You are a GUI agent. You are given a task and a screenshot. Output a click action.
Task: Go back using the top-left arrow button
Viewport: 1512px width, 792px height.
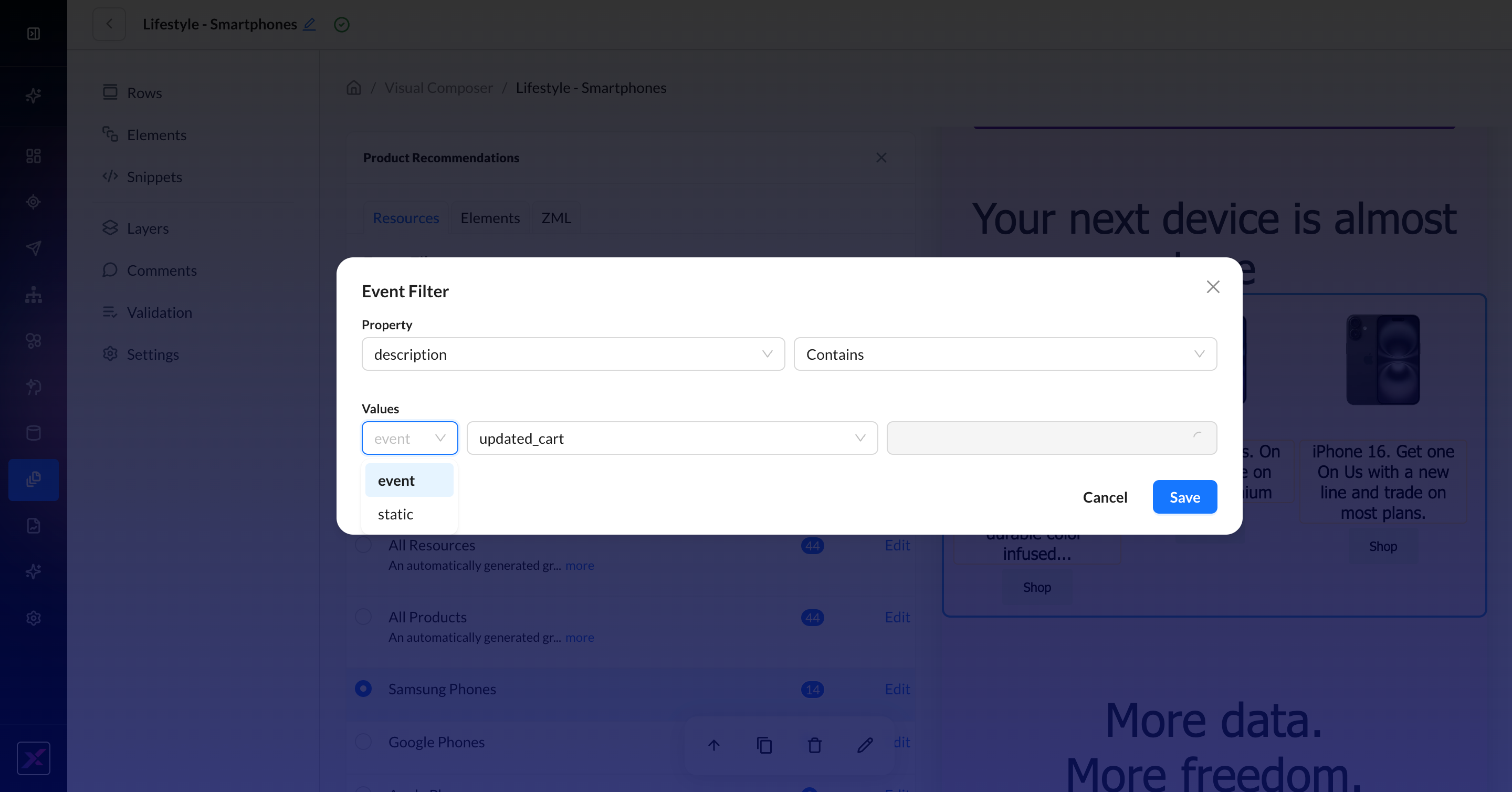(109, 24)
